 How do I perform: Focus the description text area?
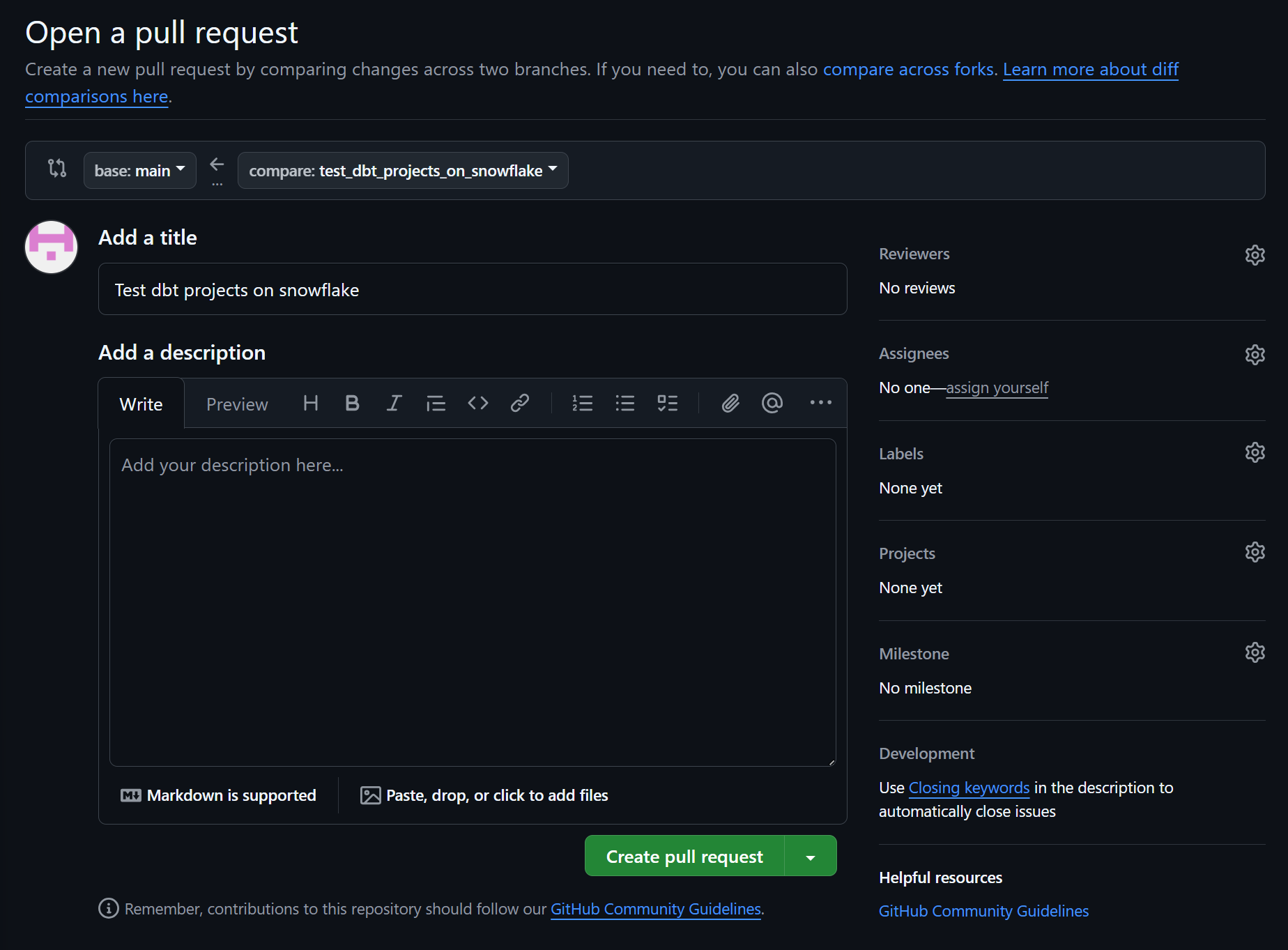tap(473, 603)
